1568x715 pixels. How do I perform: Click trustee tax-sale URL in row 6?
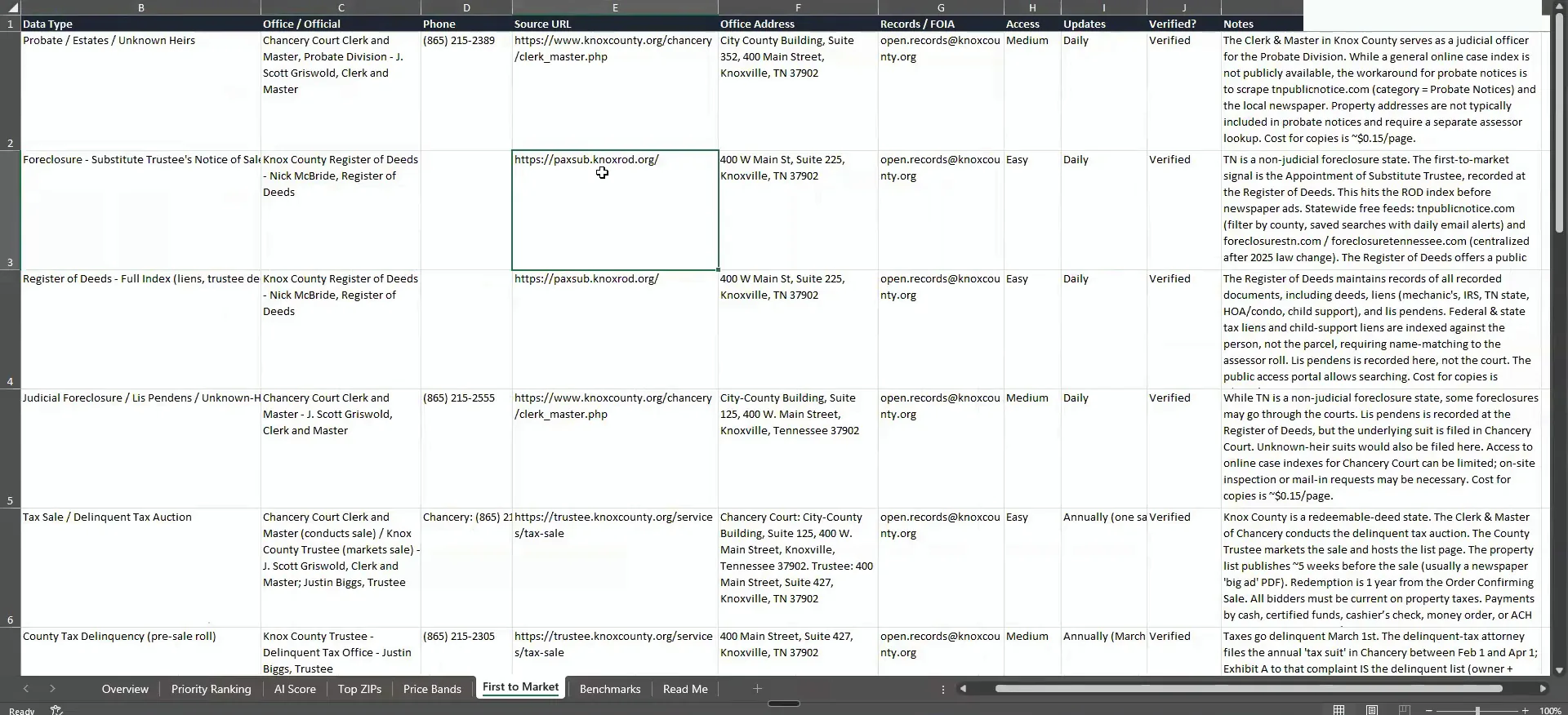[613, 526]
